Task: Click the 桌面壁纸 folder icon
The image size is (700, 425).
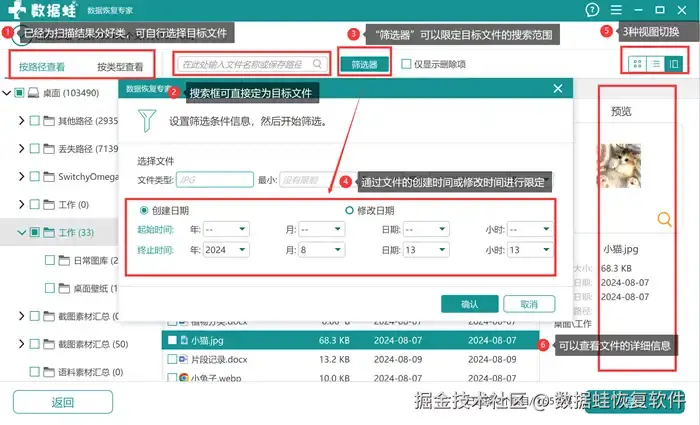Action: point(64,288)
